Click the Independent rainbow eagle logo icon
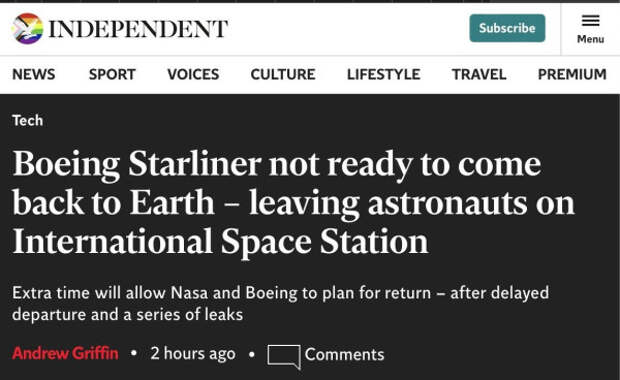This screenshot has height=380, width=620. point(27,28)
